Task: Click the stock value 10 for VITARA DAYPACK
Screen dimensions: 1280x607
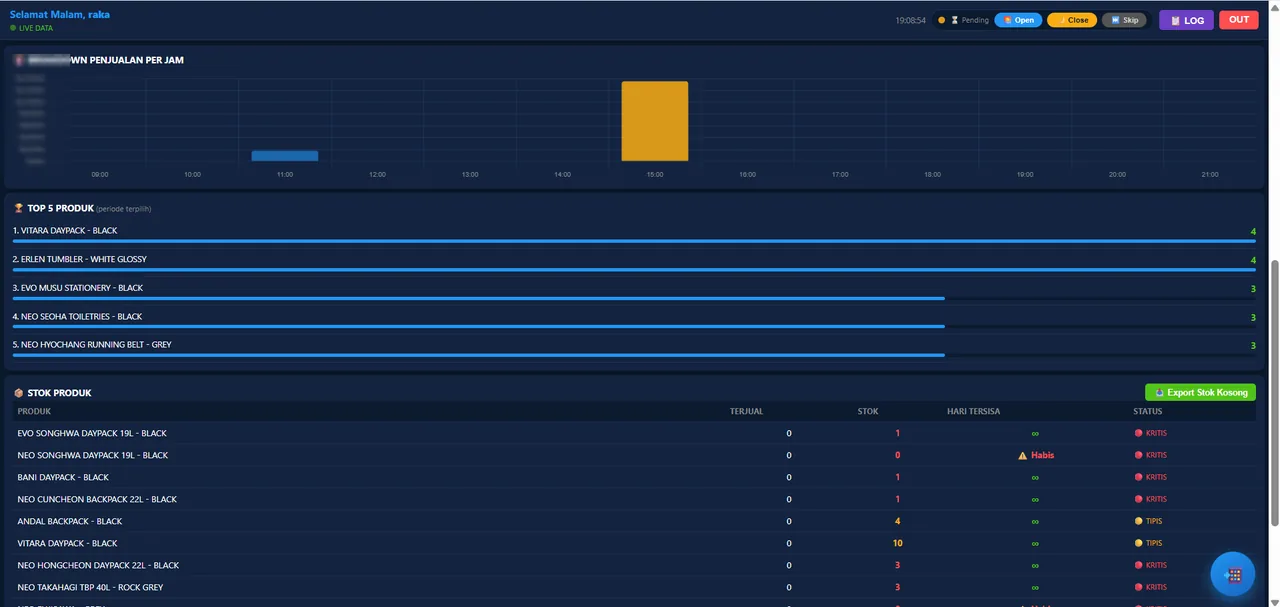Action: click(x=898, y=543)
